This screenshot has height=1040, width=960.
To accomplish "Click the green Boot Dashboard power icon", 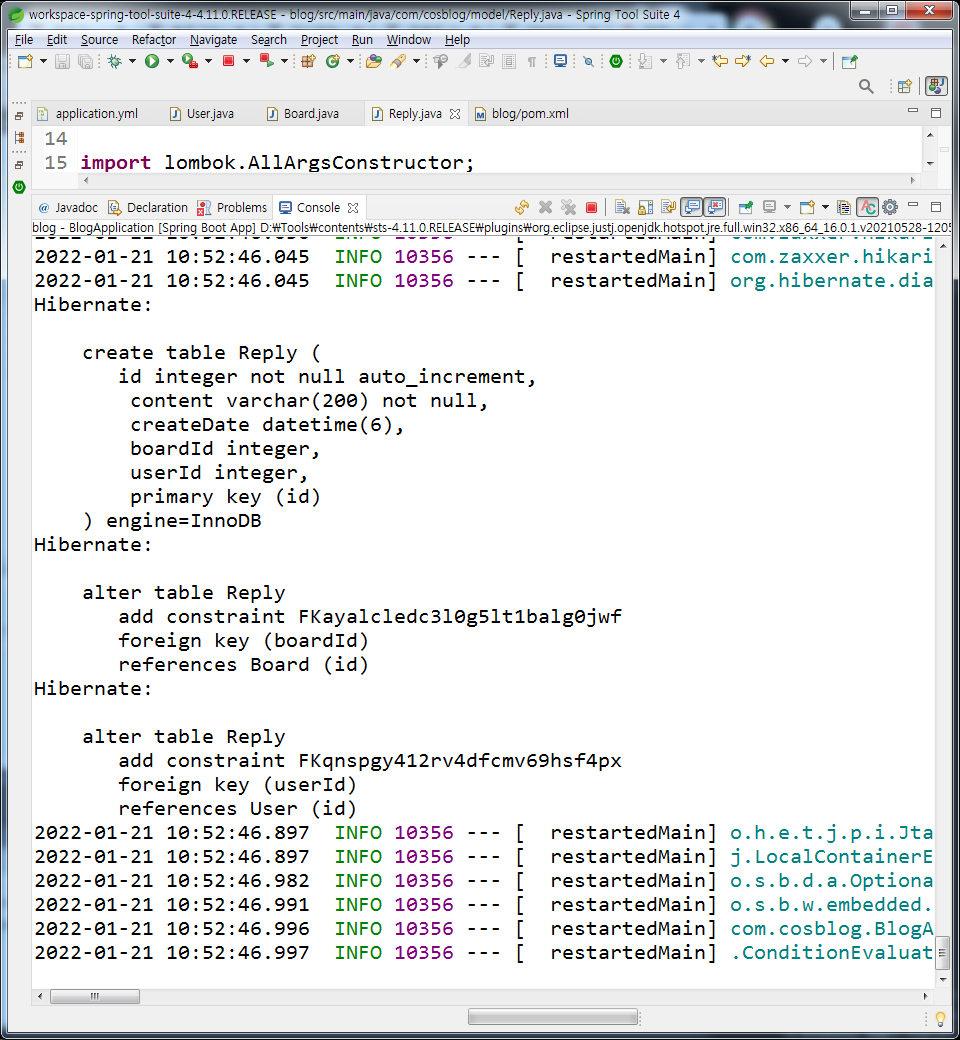I will click(616, 62).
